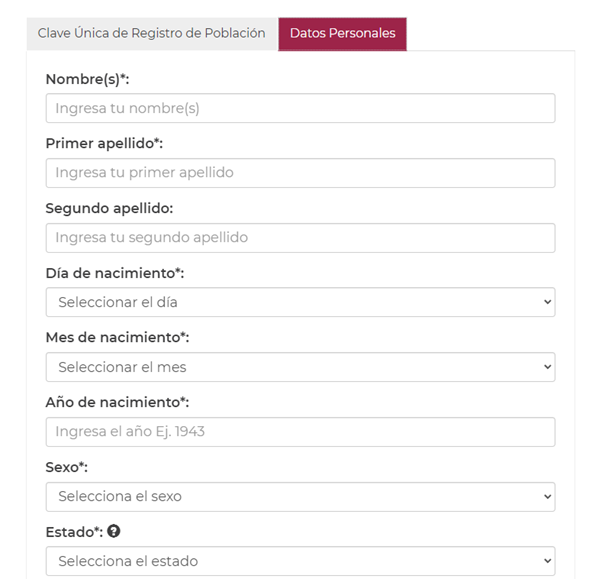Focus the Ingresa tu nombre(s) text field

[x=301, y=108]
